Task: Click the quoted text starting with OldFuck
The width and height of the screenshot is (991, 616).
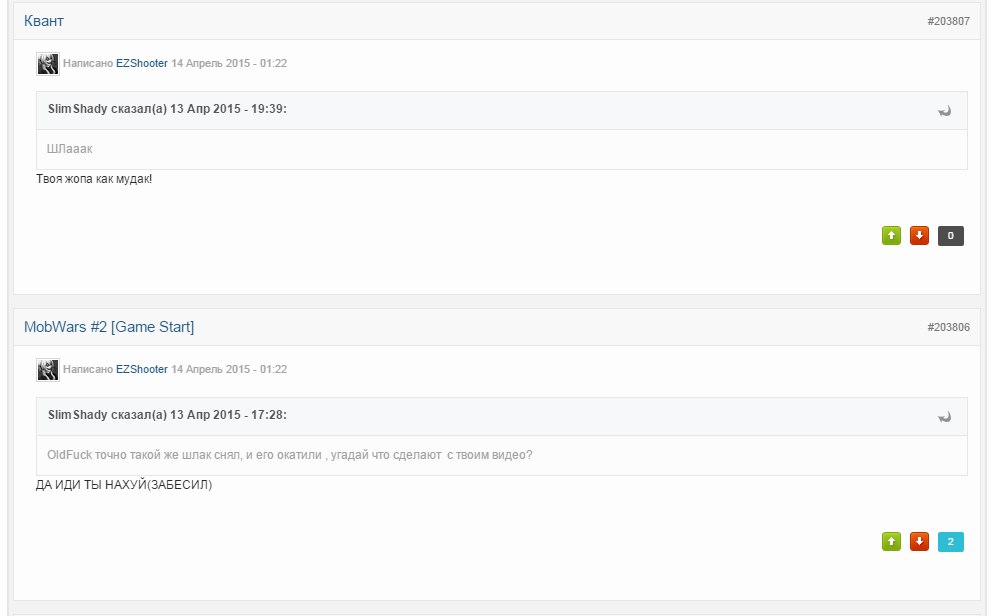Action: pos(289,455)
